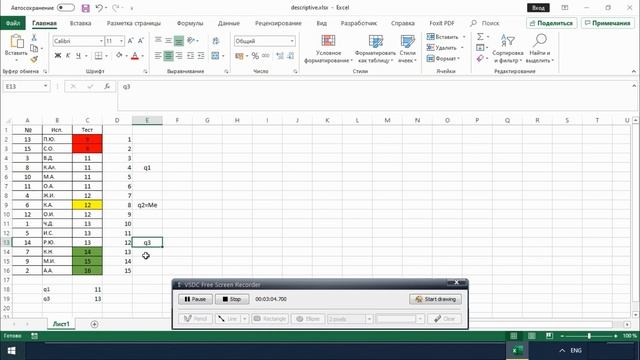Toggle bold (Ж) formatting

[58, 56]
